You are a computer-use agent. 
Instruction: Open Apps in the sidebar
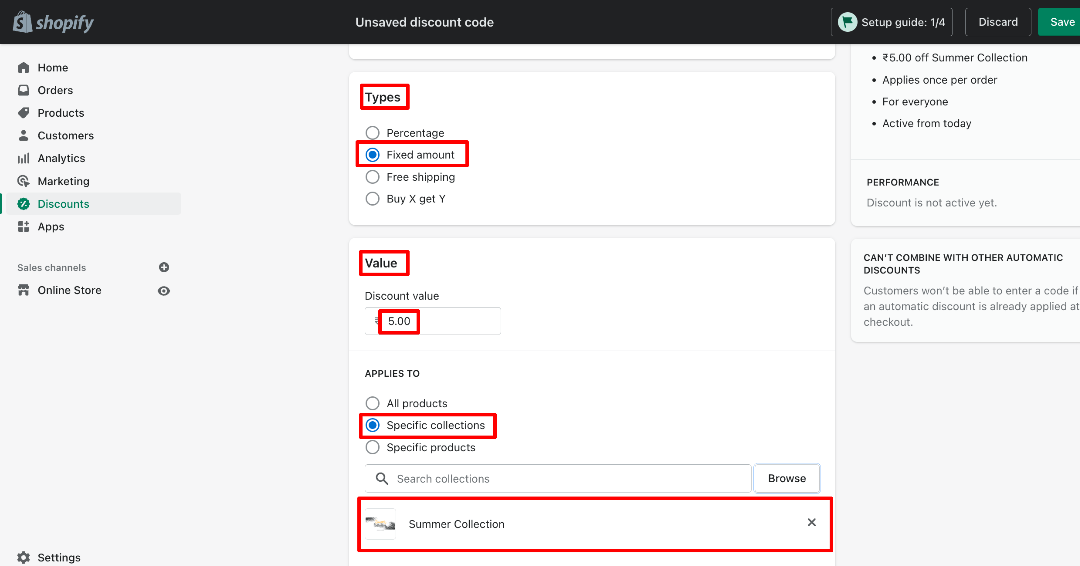(x=51, y=227)
